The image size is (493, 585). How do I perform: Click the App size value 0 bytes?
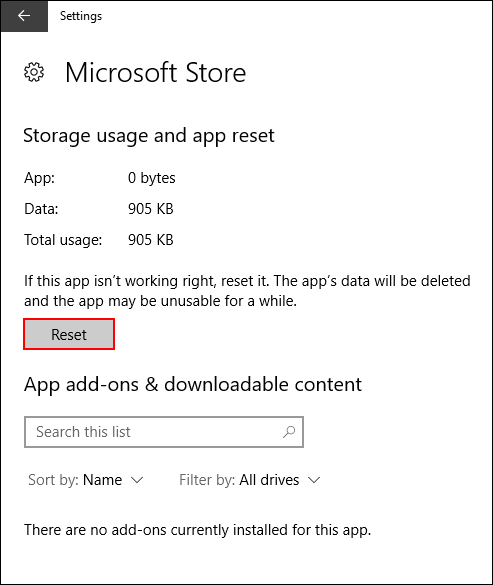(152, 178)
